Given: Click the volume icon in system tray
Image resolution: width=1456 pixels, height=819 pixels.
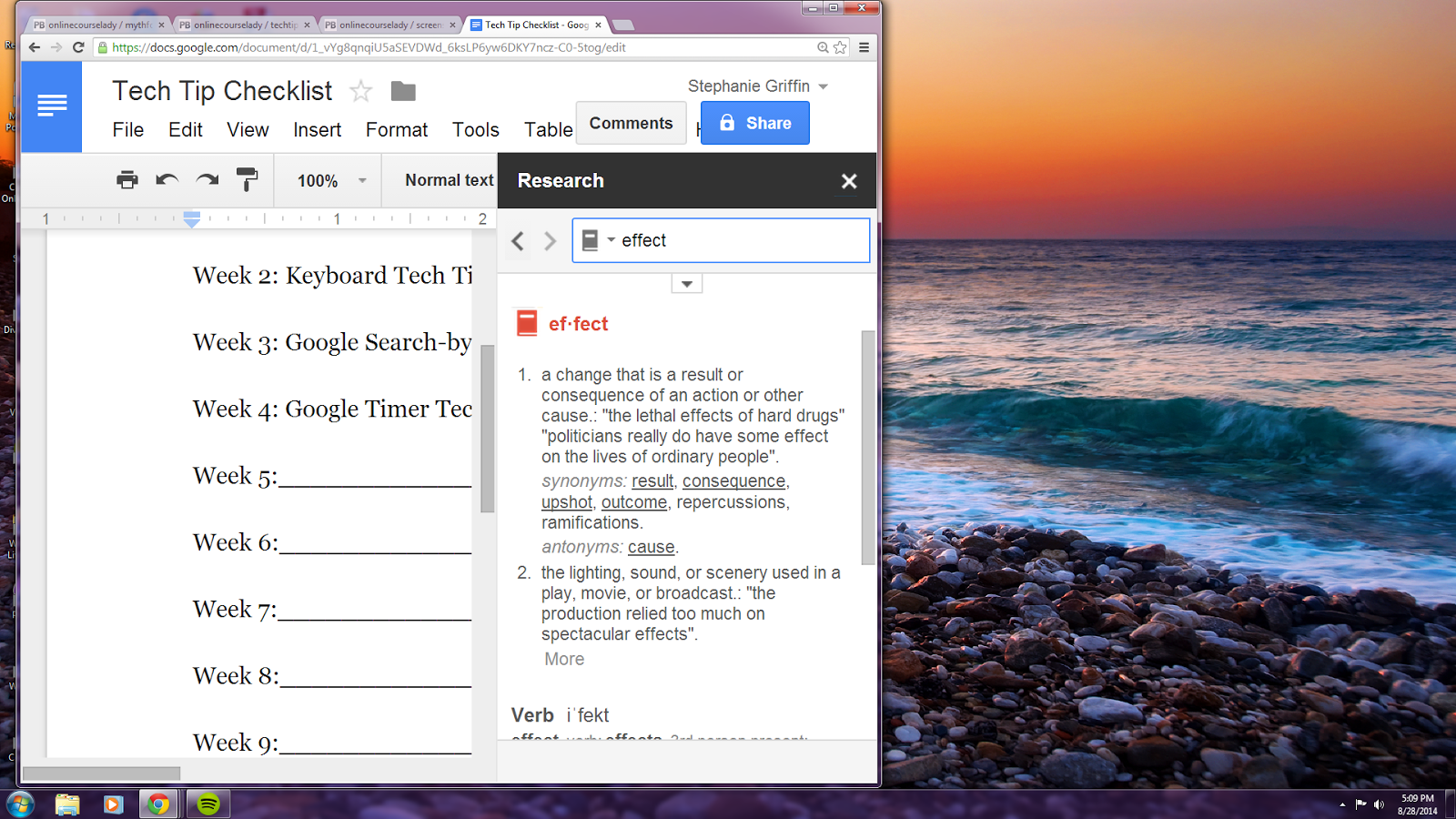Looking at the screenshot, I should pyautogui.click(x=1379, y=804).
